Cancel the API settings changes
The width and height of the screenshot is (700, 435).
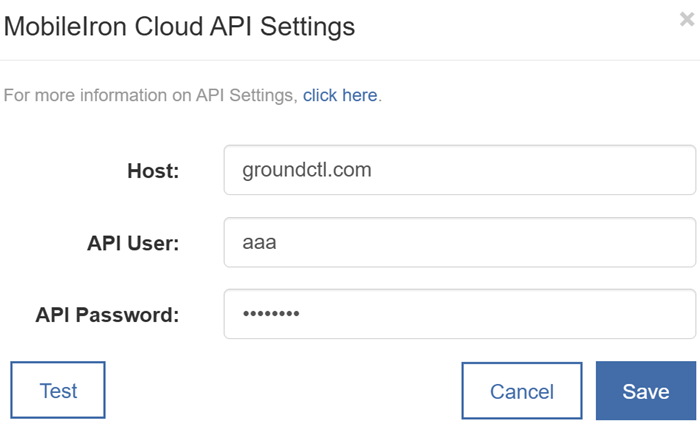coord(522,391)
